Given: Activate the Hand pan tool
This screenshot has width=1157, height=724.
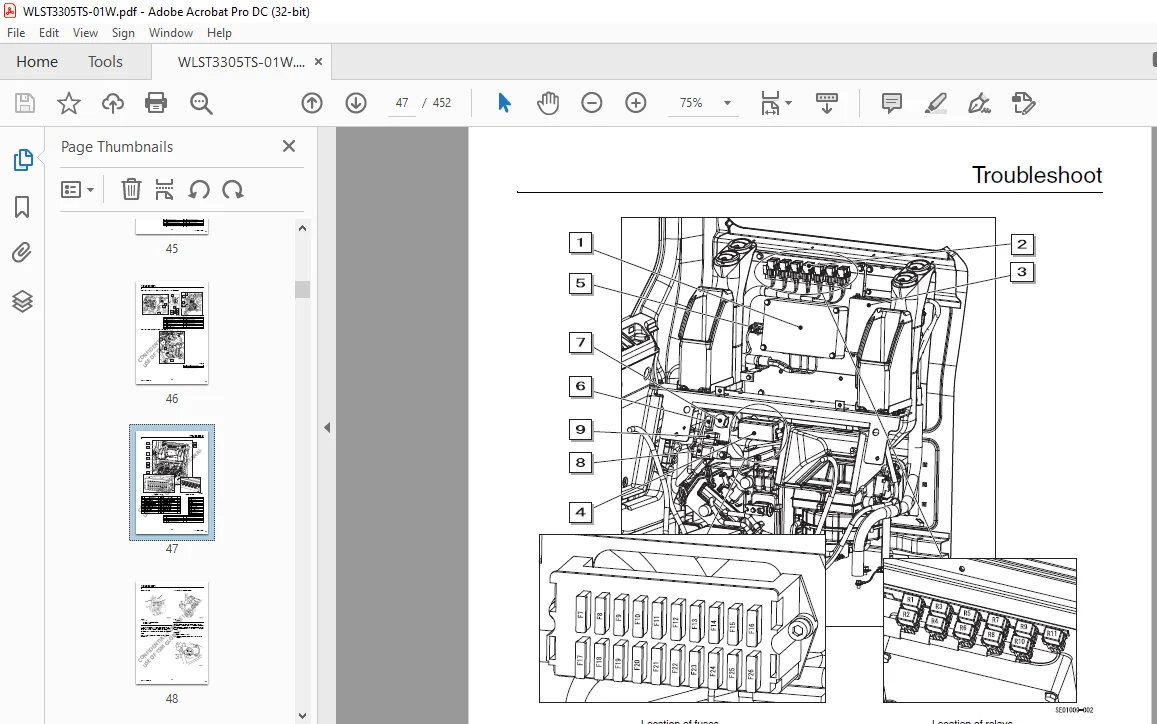Looking at the screenshot, I should [x=548, y=103].
